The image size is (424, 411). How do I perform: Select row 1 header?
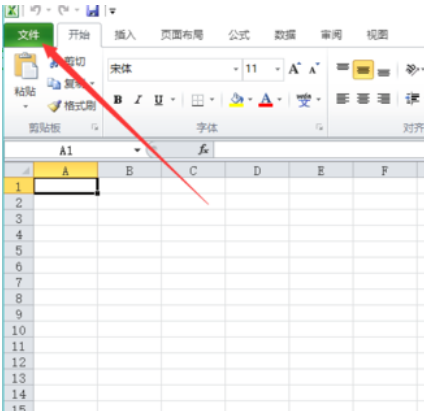pos(19,186)
